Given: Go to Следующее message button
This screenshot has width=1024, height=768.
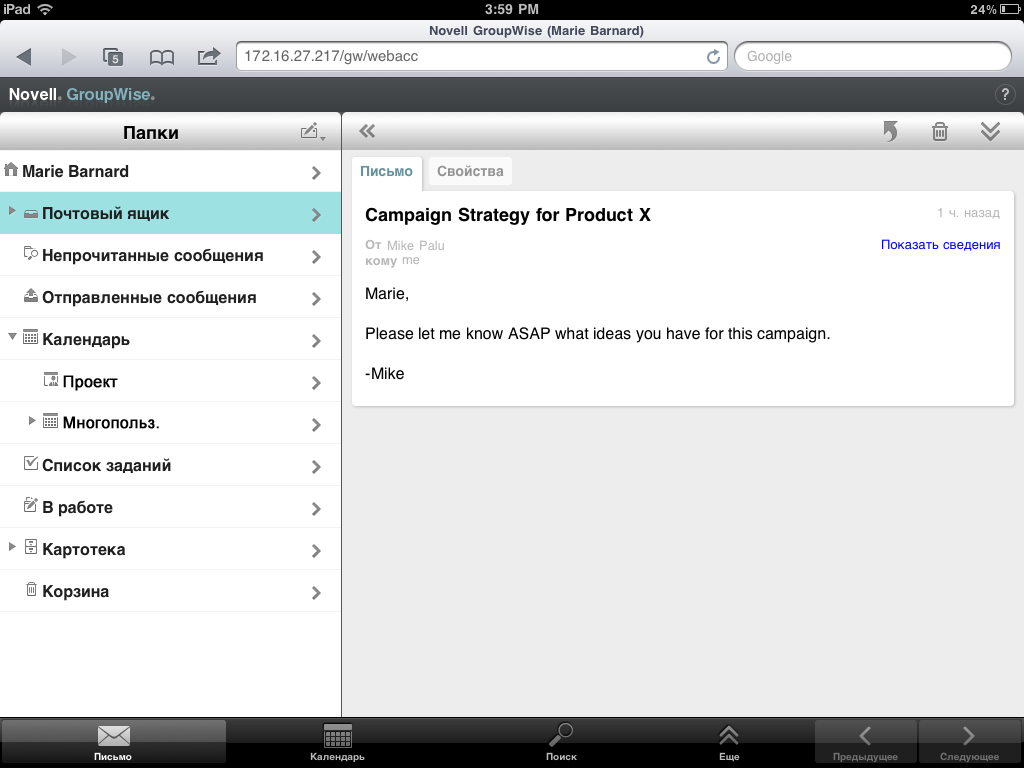Looking at the screenshot, I should click(969, 742).
